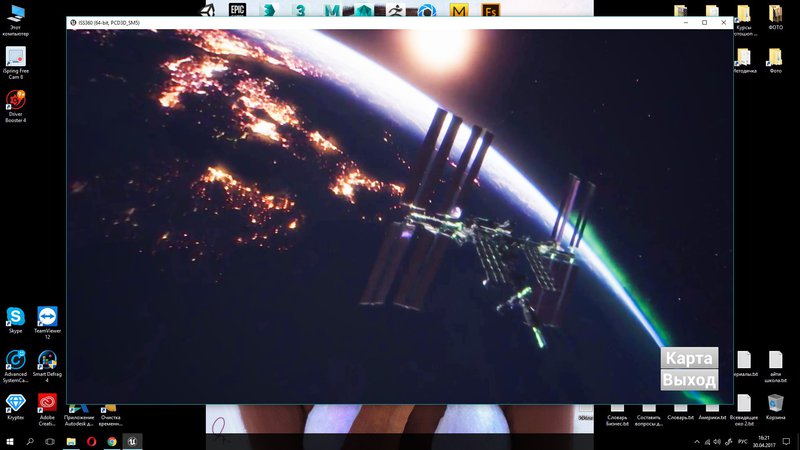Open the taskbar clock and date

(x=766, y=441)
